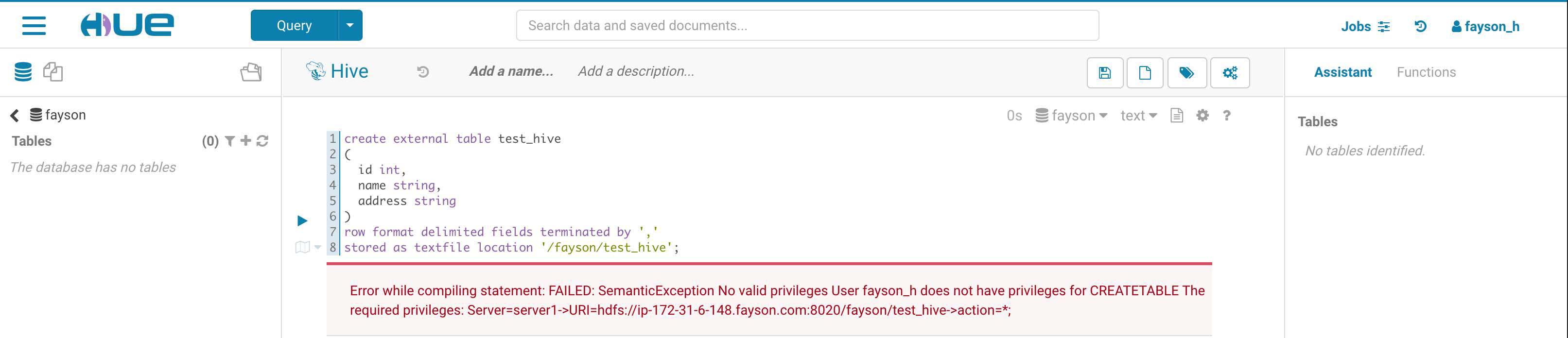
Task: Refresh the tables list
Action: point(262,141)
